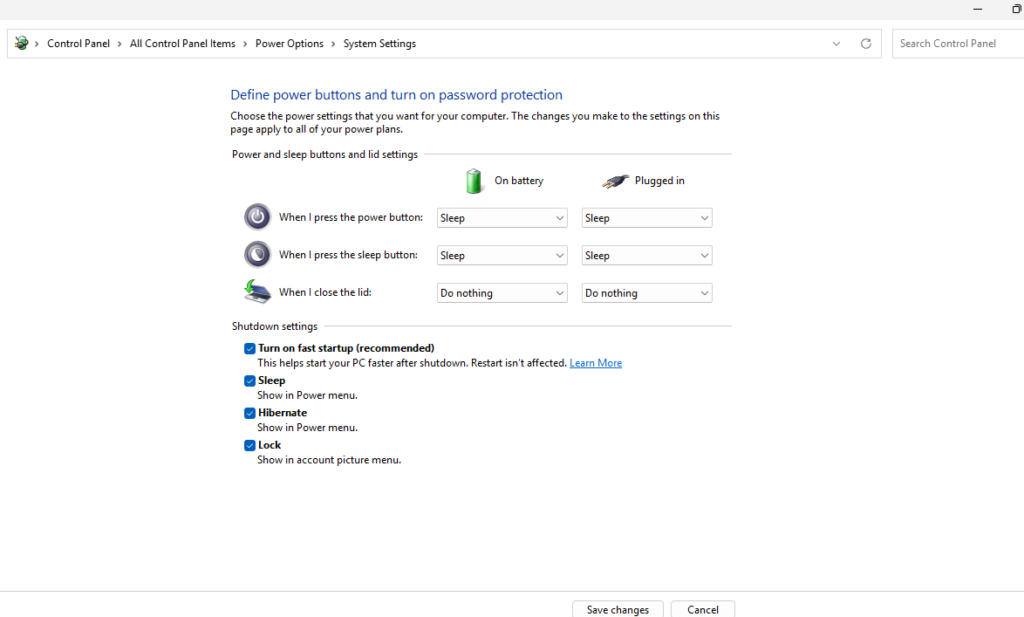
Task: Click the green battery icon
Action: tap(474, 181)
